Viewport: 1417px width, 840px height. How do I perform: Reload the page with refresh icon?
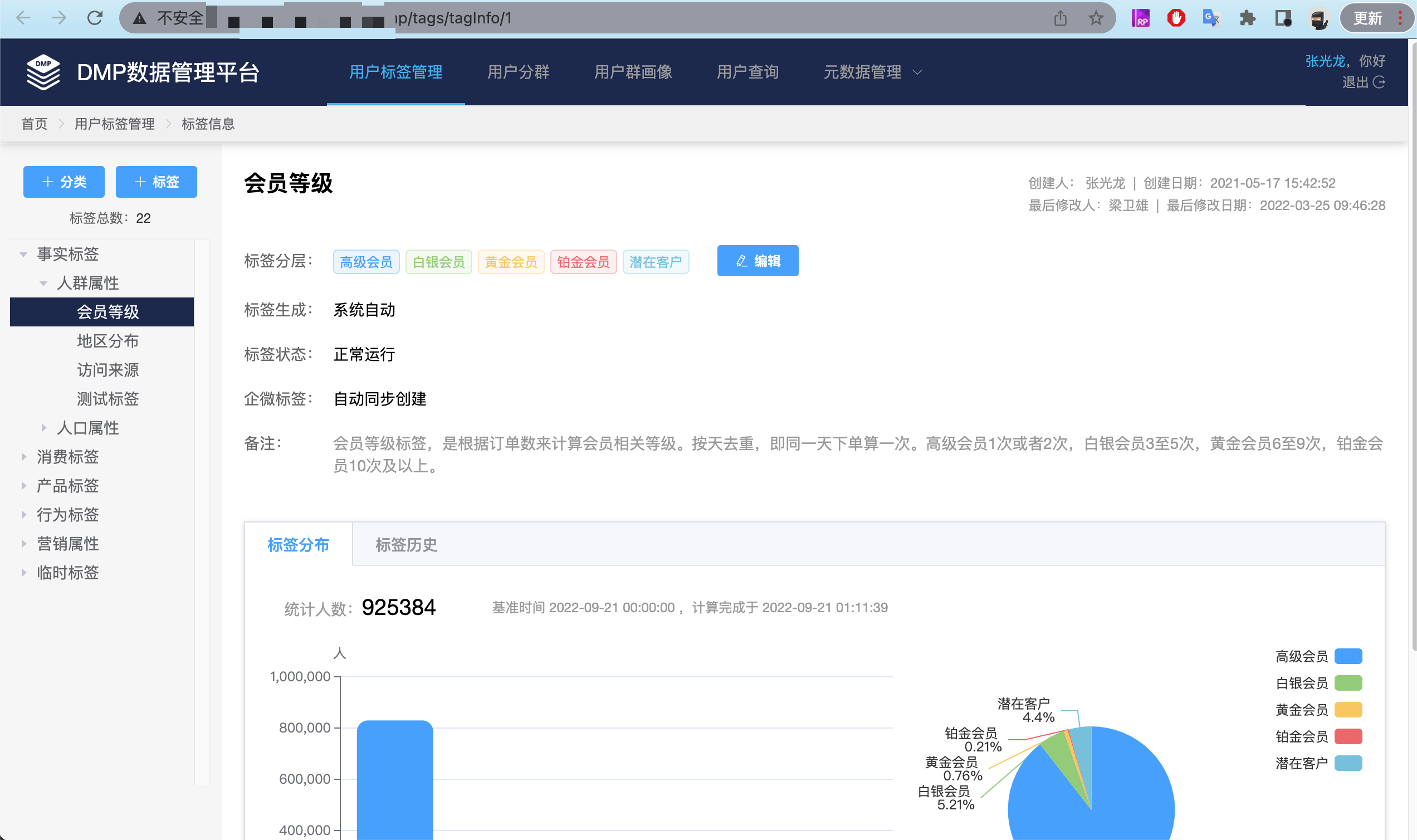tap(95, 18)
